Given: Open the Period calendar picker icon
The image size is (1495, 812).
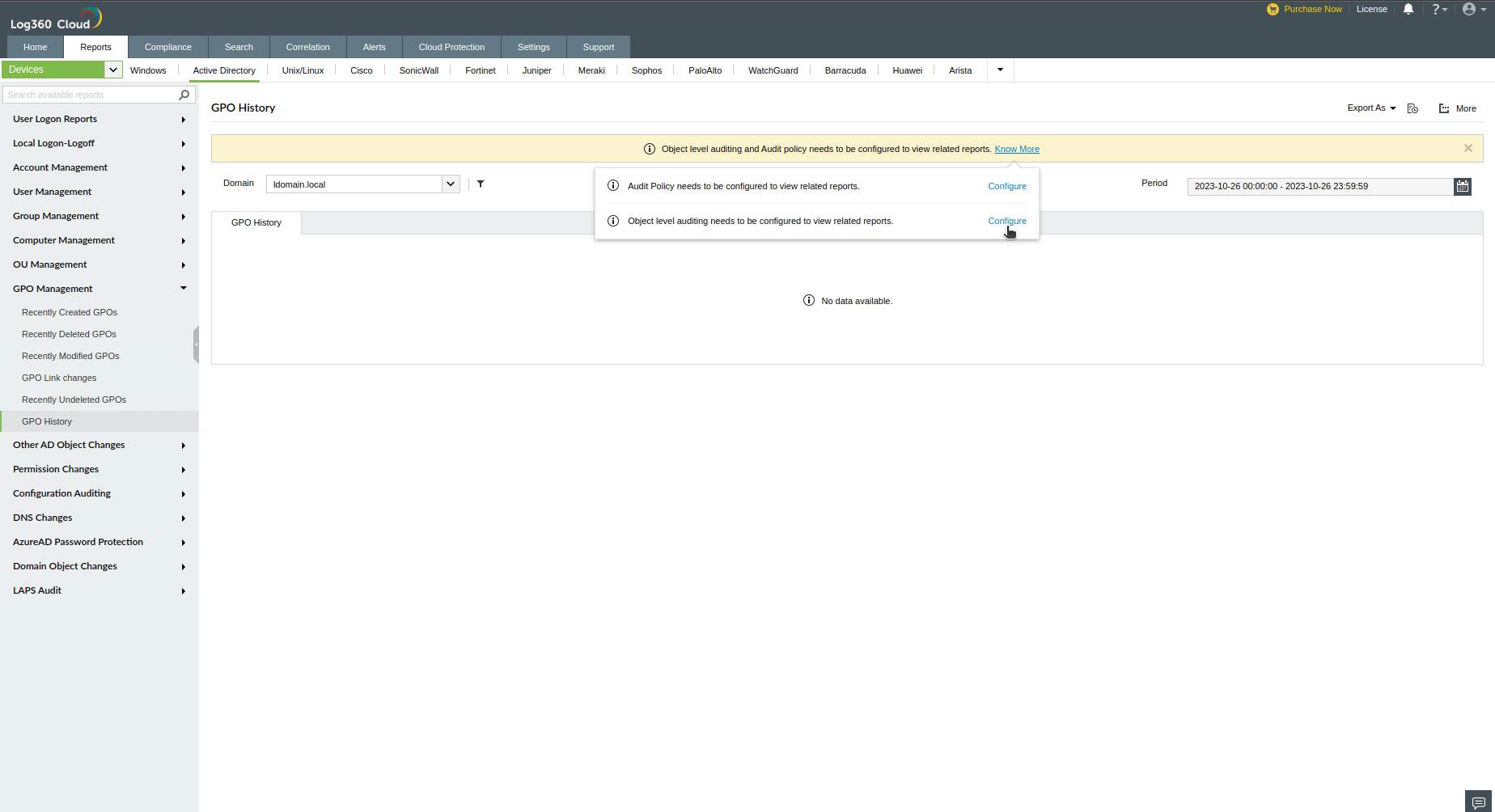Looking at the screenshot, I should point(1463,186).
